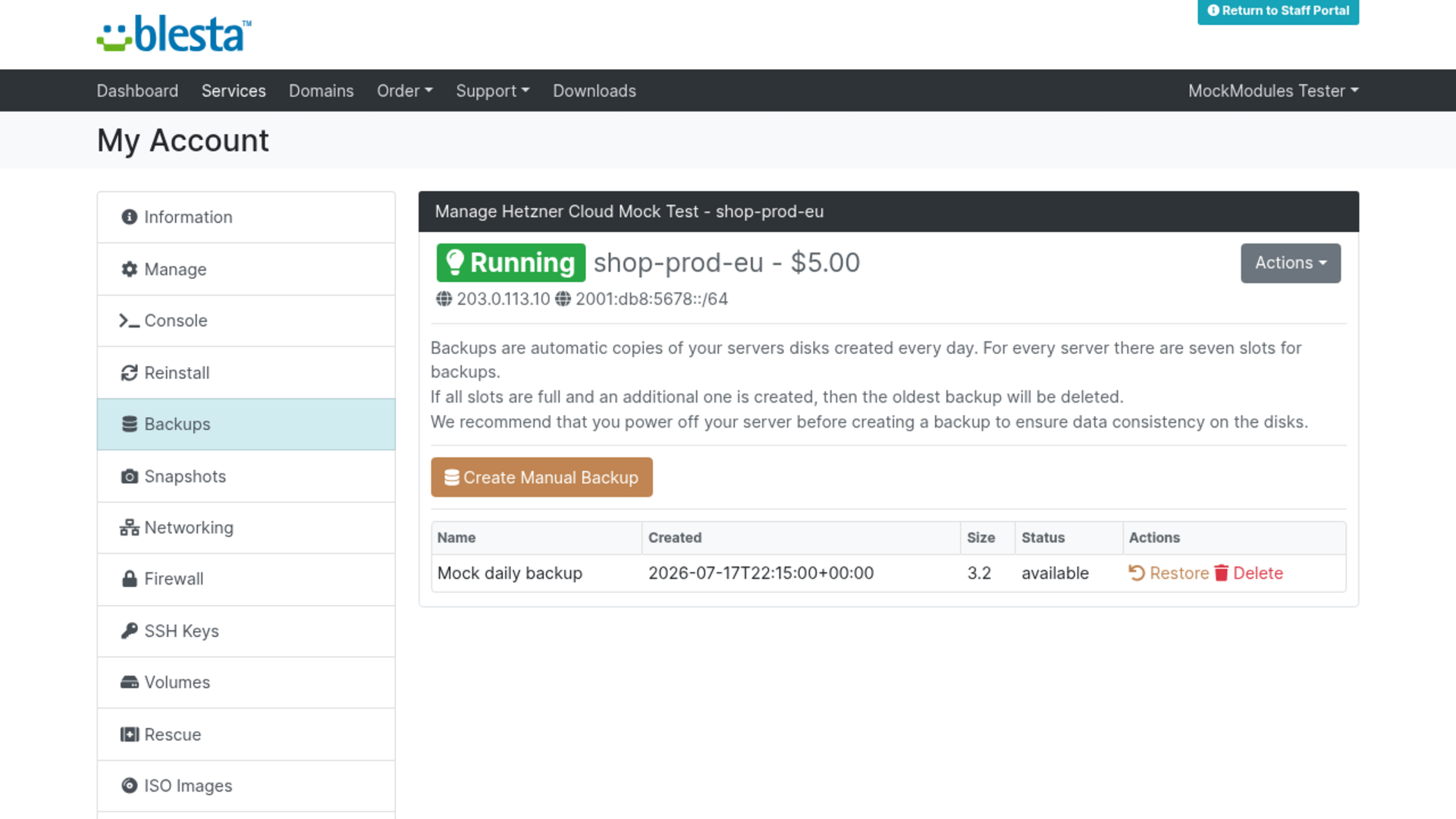Viewport: 1456px width, 819px height.
Task: Click the red Delete trash icon
Action: coord(1222,573)
